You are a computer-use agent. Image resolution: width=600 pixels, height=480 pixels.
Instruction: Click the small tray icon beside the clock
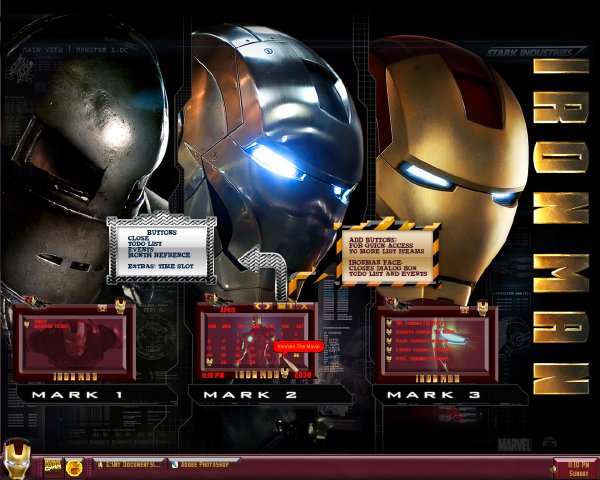(x=551, y=469)
